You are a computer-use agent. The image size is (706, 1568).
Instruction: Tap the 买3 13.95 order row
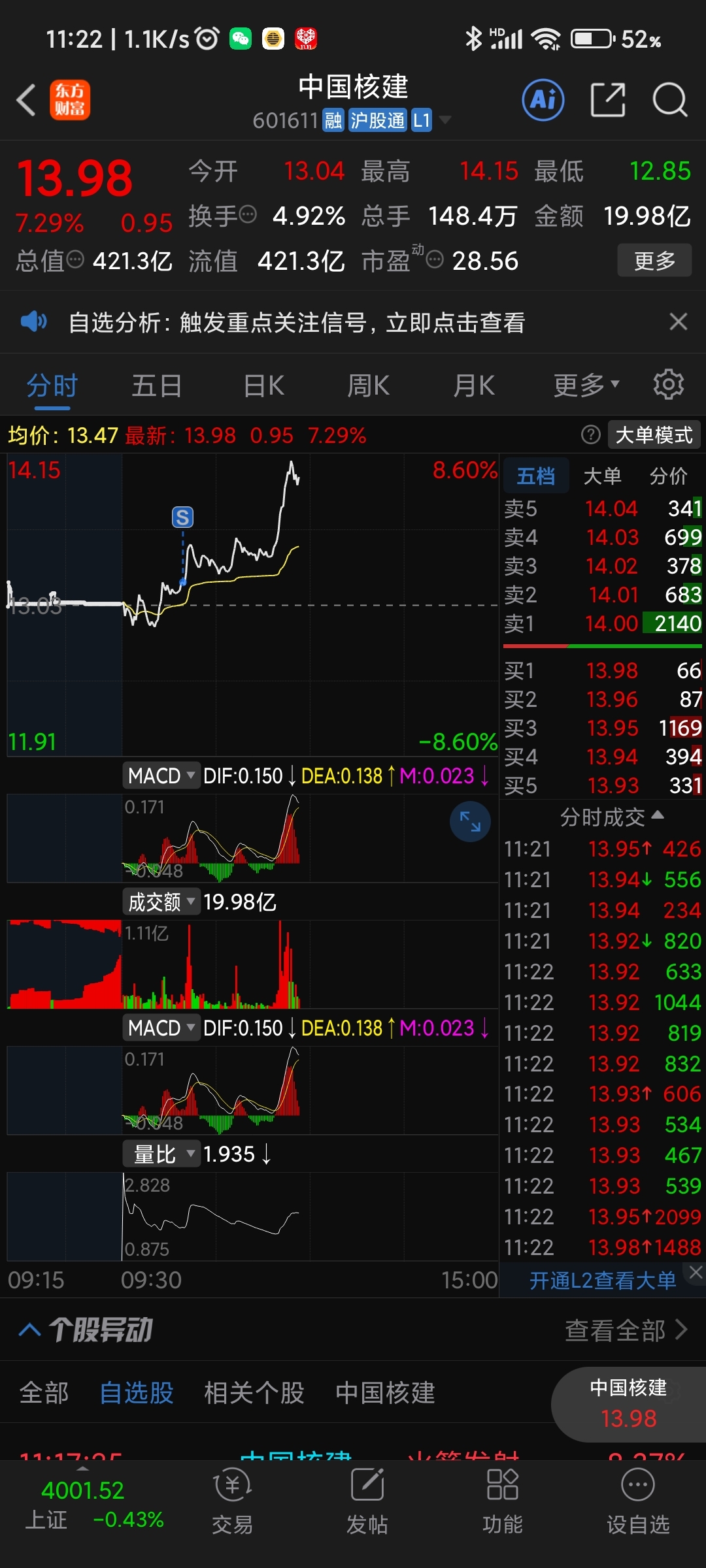click(x=603, y=728)
